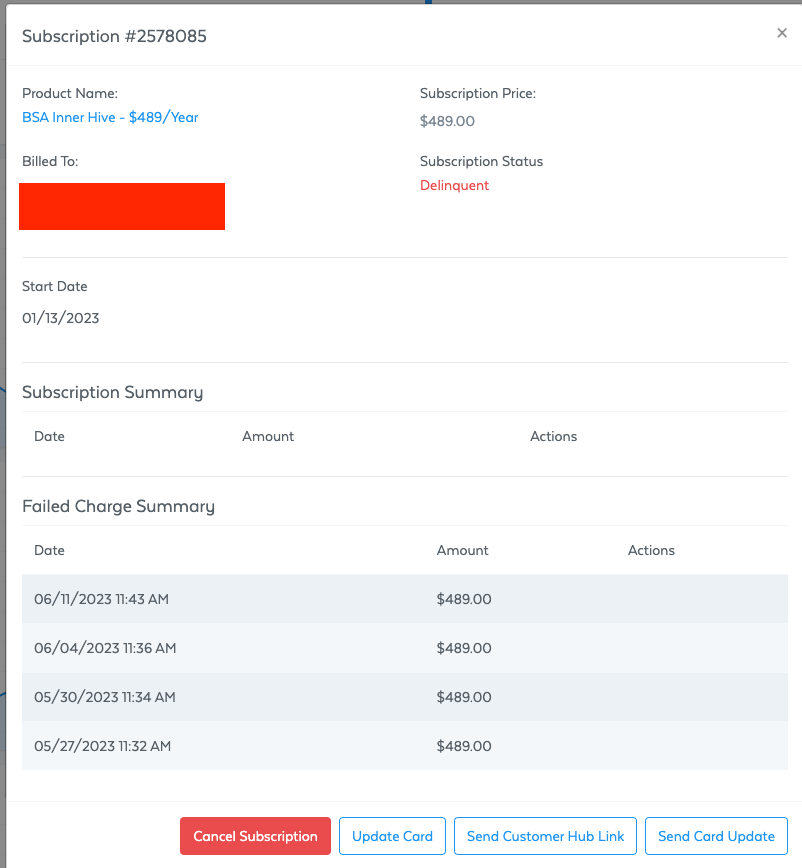This screenshot has height=868, width=802.
Task: Send Card Update request
Action: [x=716, y=836]
